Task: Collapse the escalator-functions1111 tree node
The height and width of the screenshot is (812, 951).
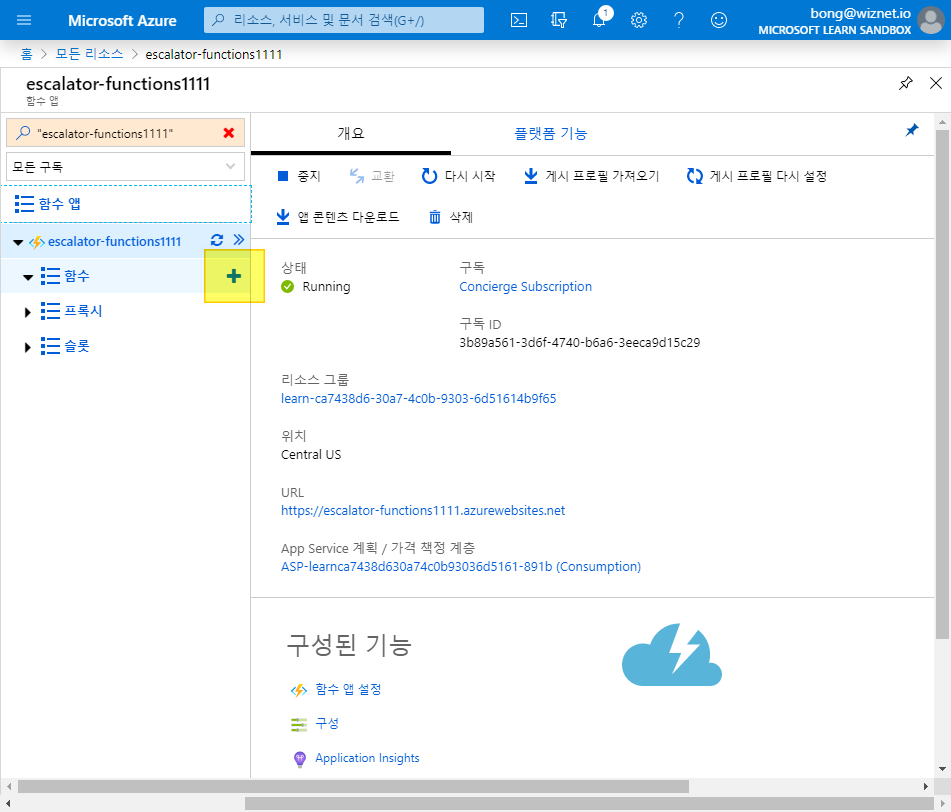Action: [x=18, y=243]
